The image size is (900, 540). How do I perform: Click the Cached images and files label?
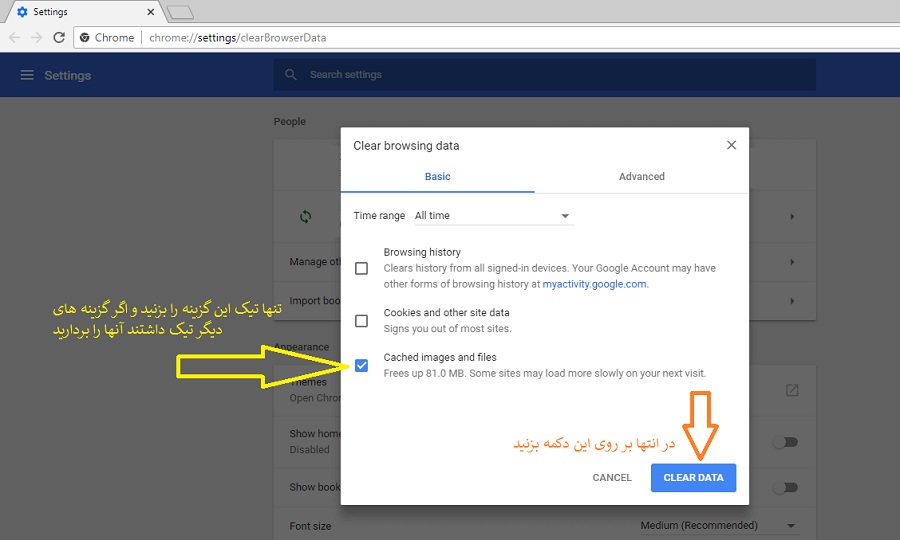coord(440,358)
